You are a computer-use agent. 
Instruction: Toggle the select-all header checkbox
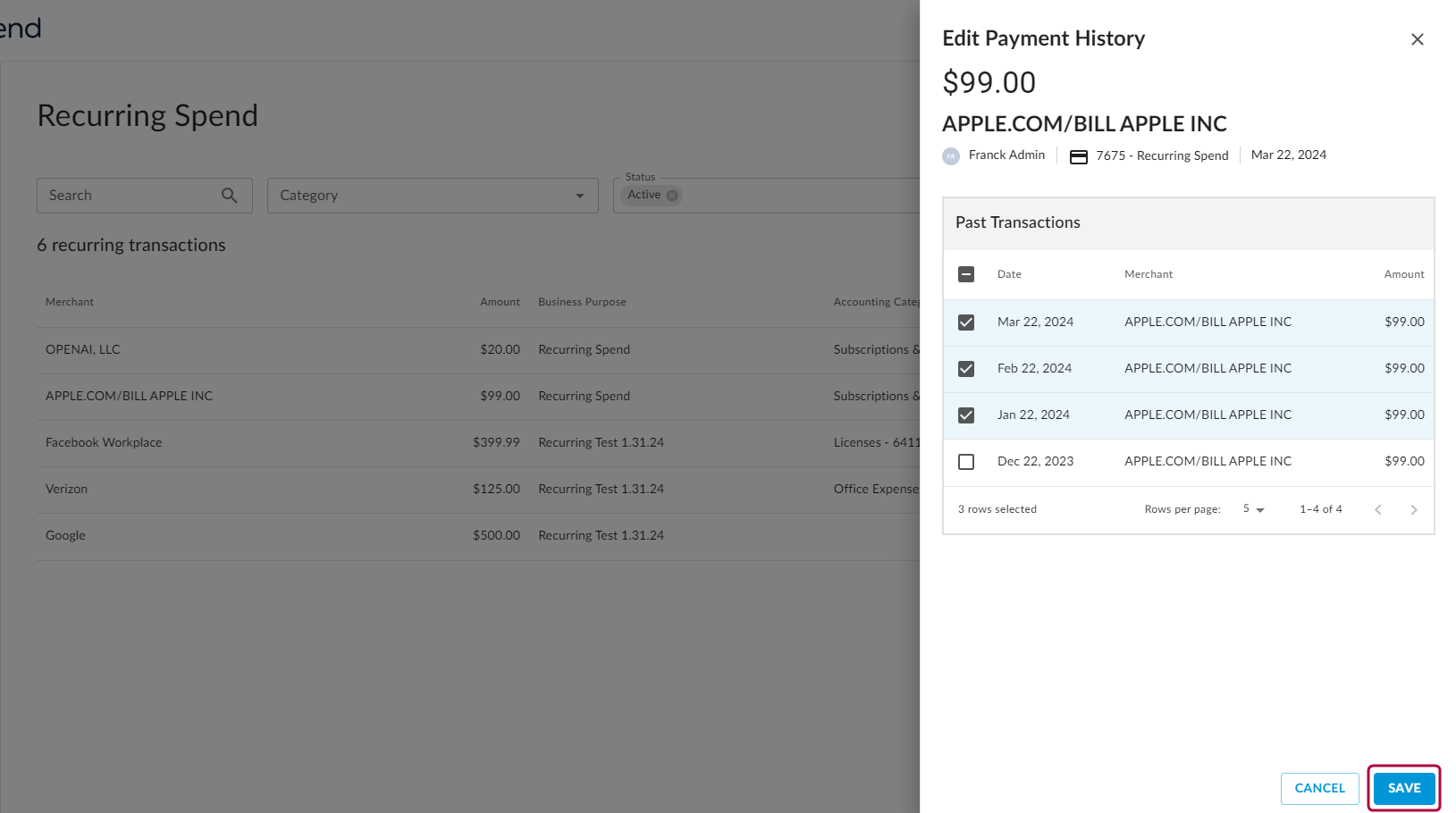pyautogui.click(x=966, y=274)
